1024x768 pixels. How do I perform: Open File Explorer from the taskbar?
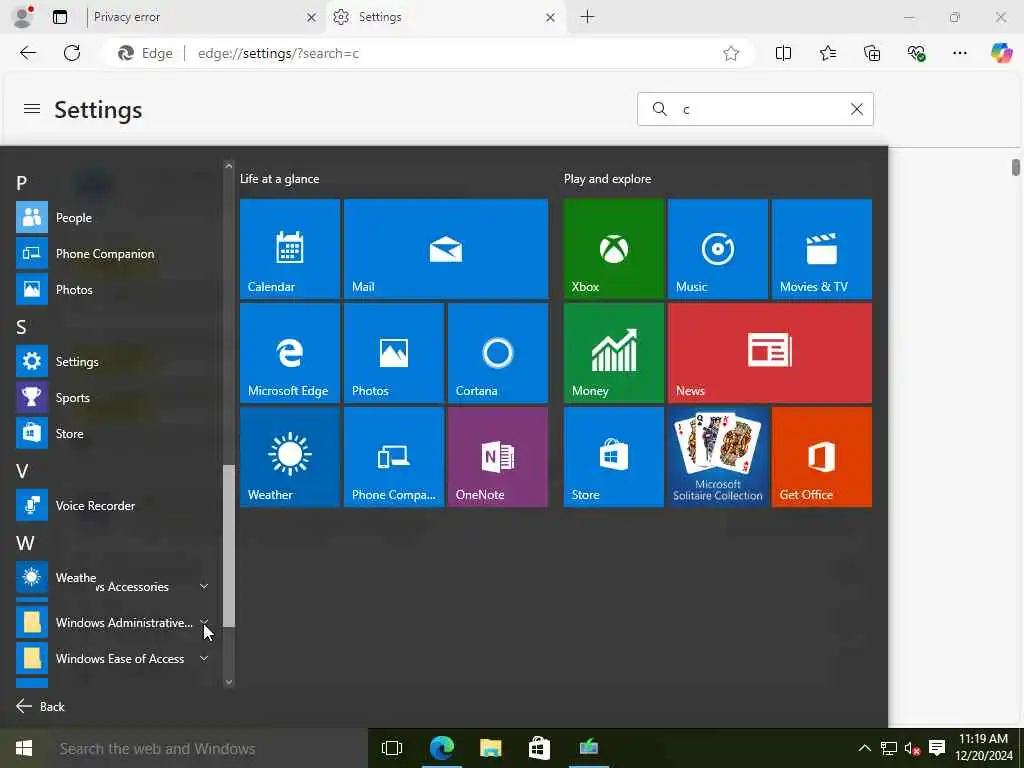coord(490,748)
